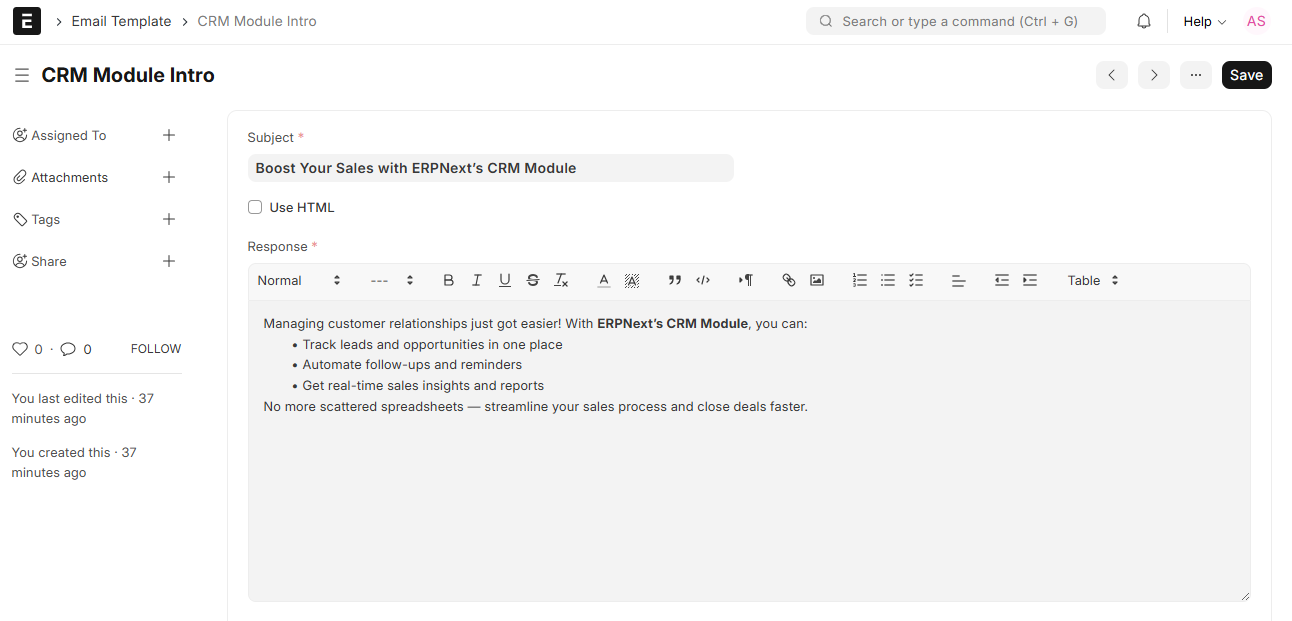
Task: Open the Help dropdown menu
Action: point(1204,21)
